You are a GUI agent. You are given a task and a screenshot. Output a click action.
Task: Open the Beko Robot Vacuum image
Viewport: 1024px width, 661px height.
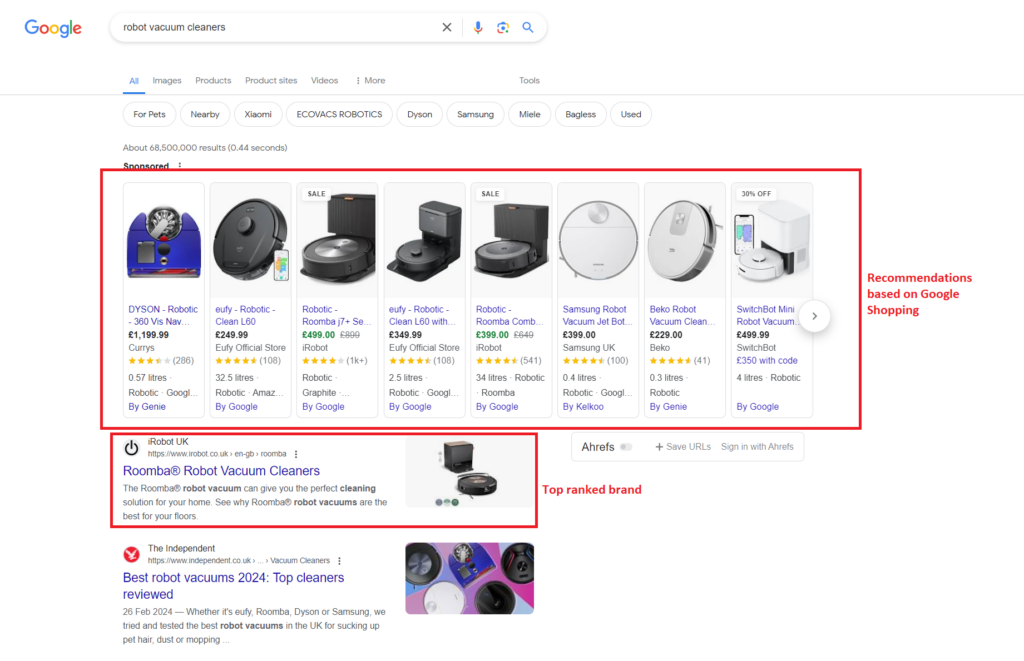pyautogui.click(x=685, y=240)
